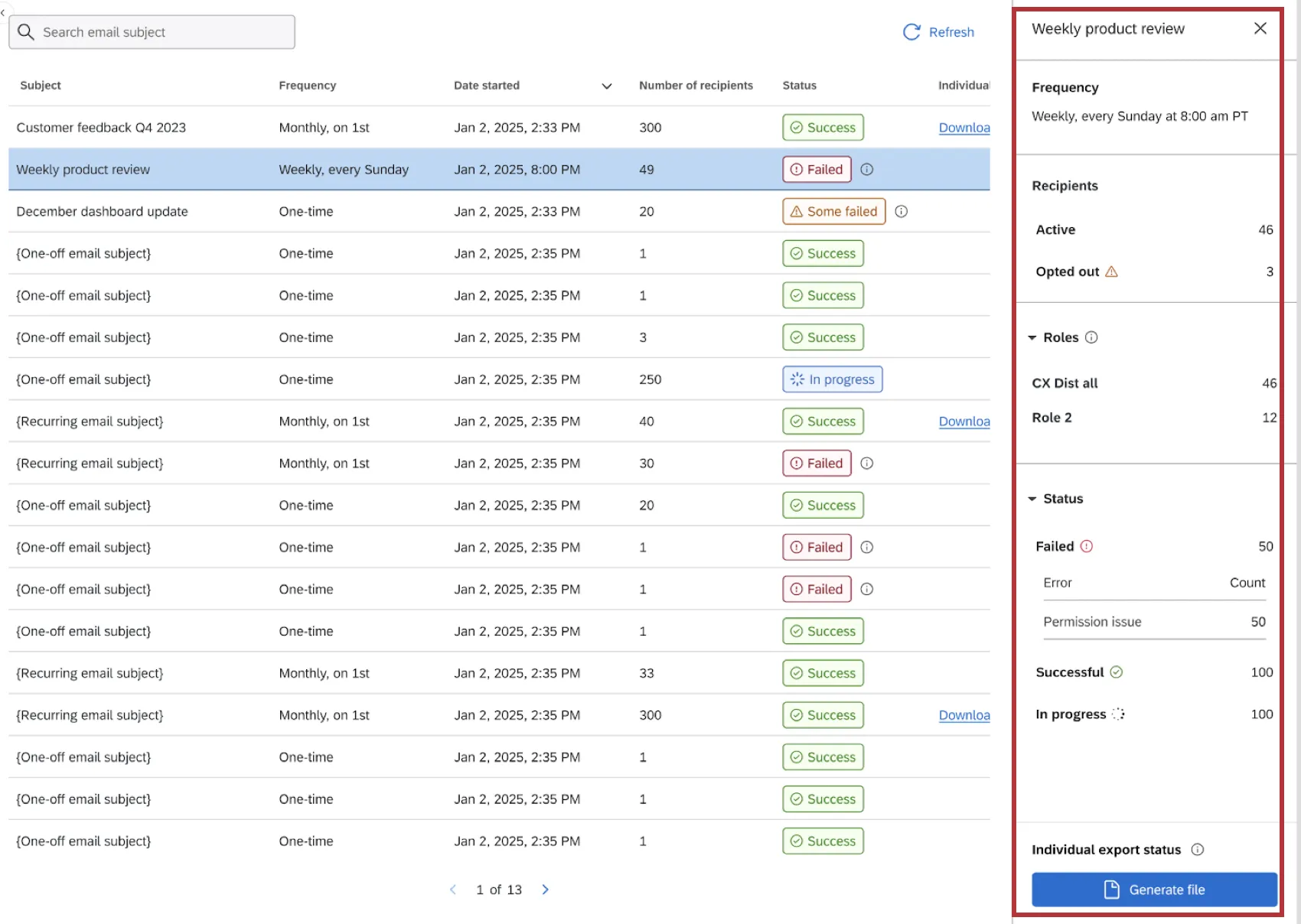
Task: Close the Weekly product review detail panel
Action: point(1260,28)
